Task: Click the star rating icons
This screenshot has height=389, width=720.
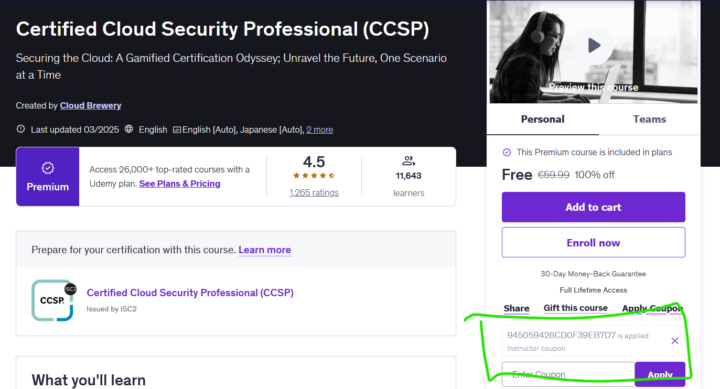Action: point(314,175)
